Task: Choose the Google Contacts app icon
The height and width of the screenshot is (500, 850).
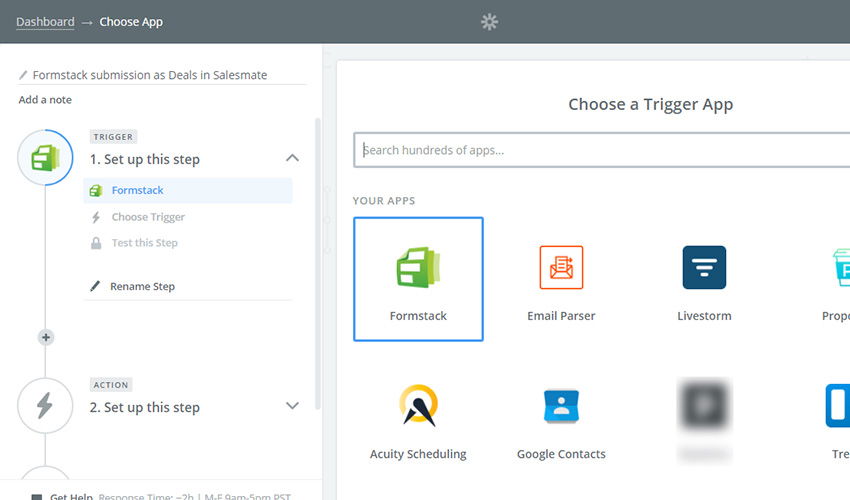Action: 561,406
